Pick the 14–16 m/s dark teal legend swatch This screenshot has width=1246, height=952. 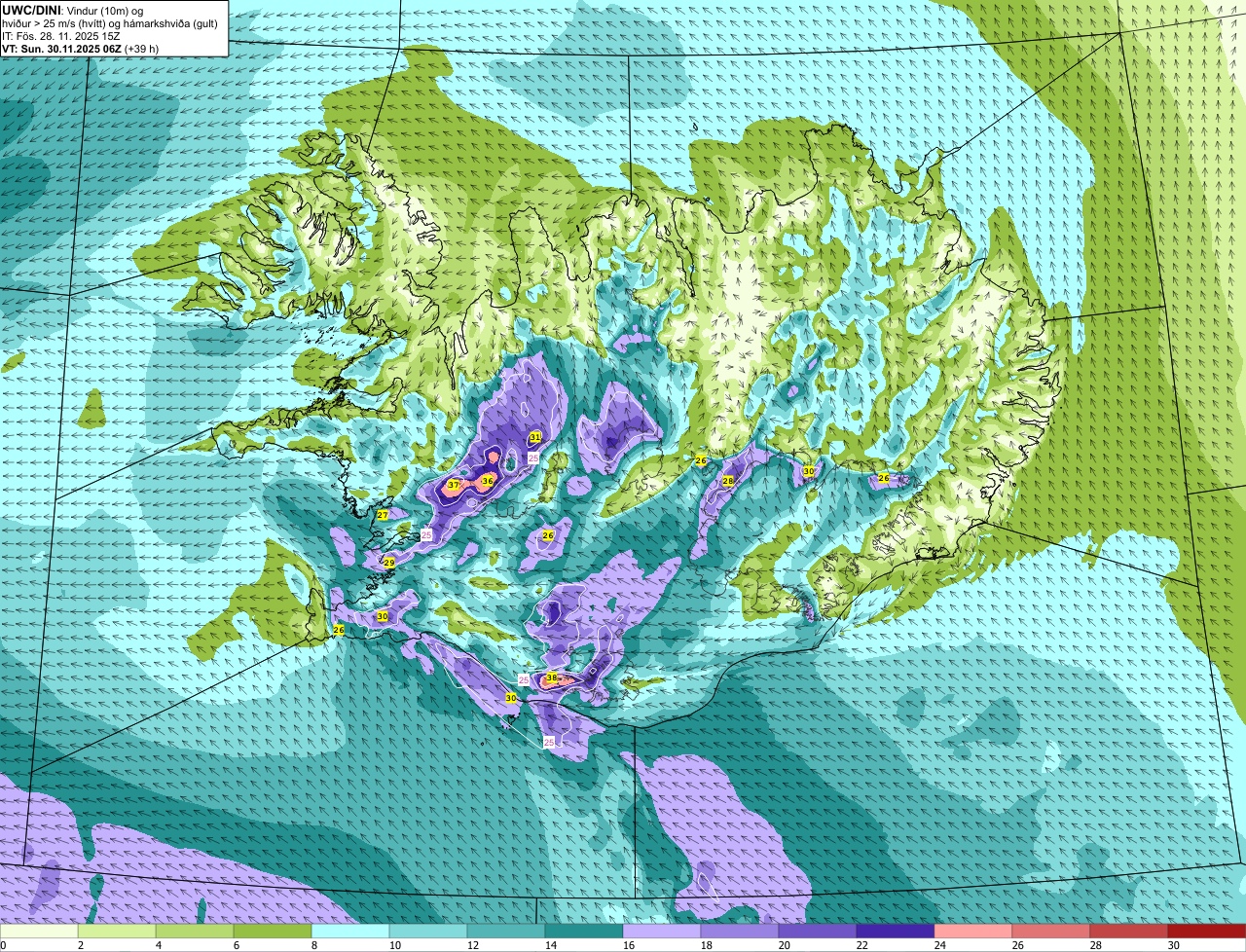[x=584, y=931]
